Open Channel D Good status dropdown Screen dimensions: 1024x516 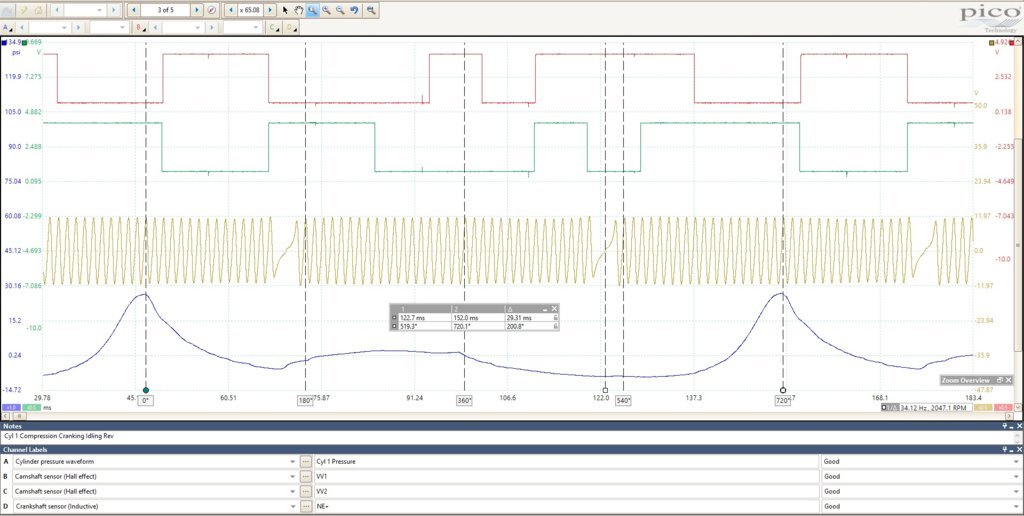tap(1014, 506)
